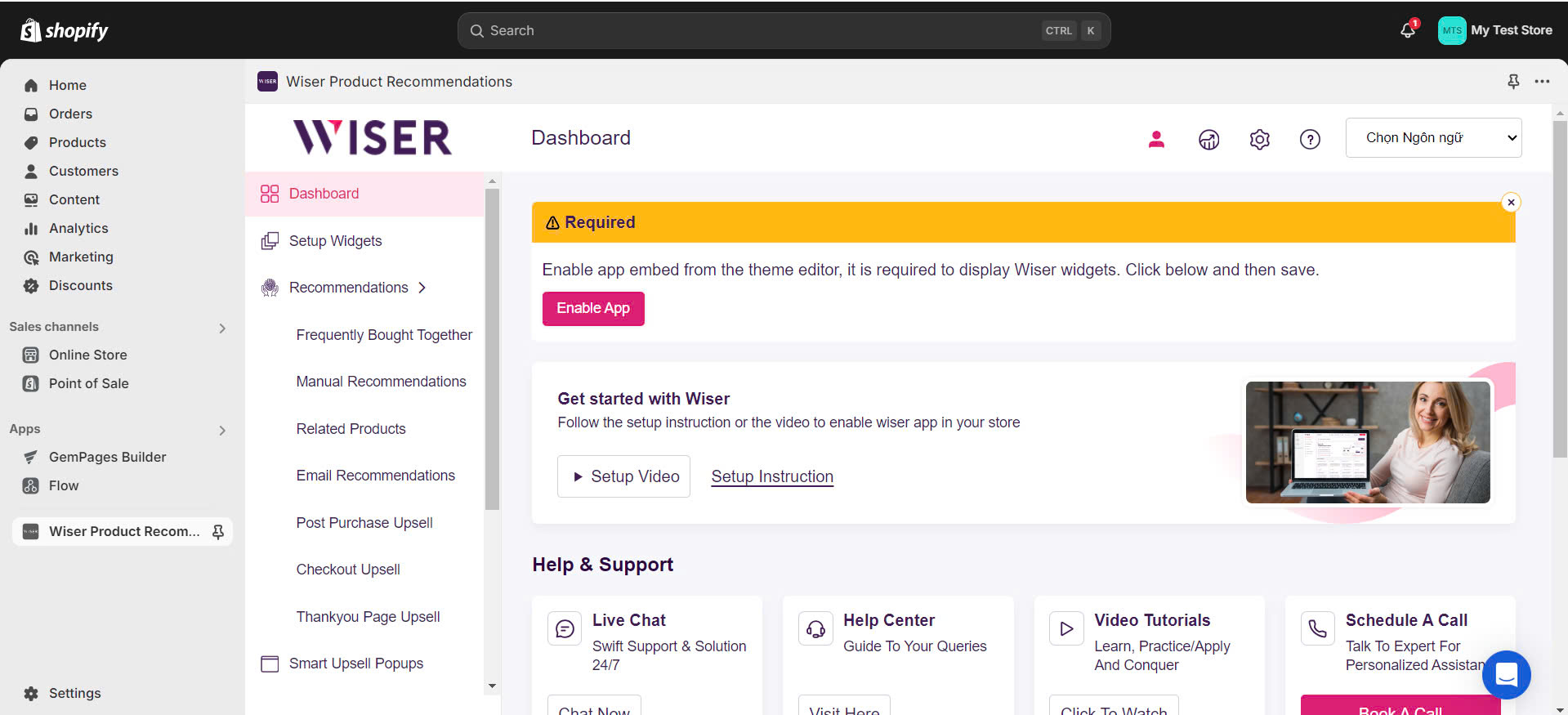1568x715 pixels.
Task: Open the Wiser user profile icon
Action: (1156, 139)
